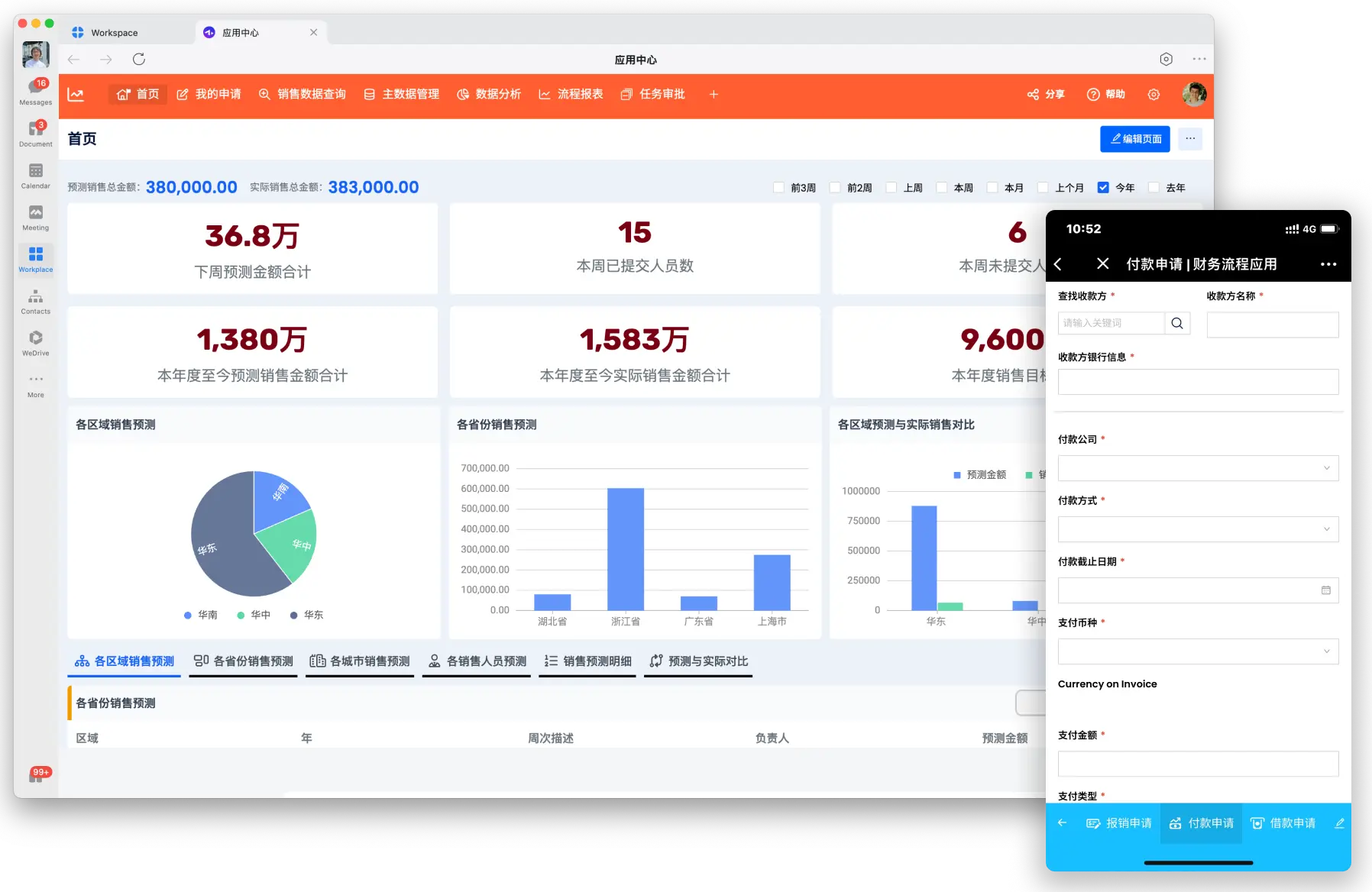Open settings gear in the orange toolbar

[1154, 95]
